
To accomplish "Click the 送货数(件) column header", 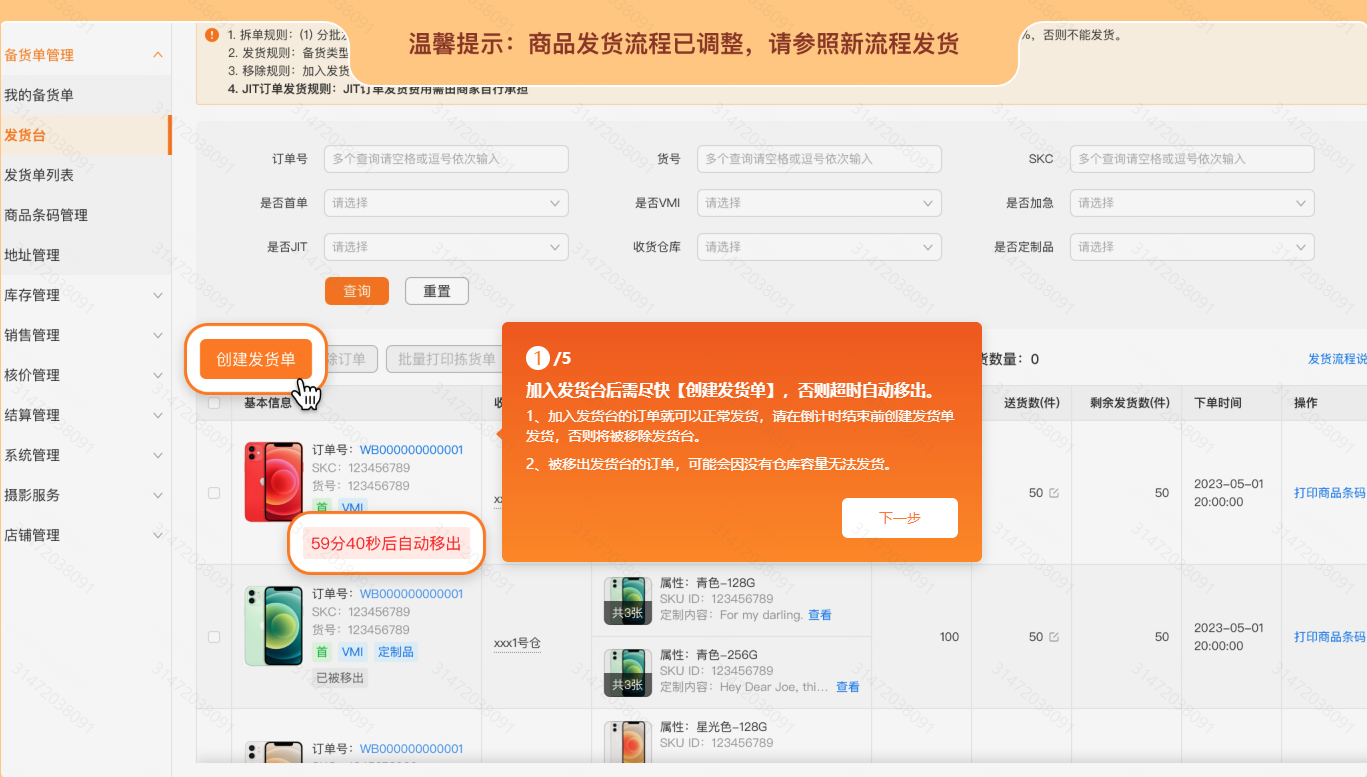I will (x=1032, y=403).
